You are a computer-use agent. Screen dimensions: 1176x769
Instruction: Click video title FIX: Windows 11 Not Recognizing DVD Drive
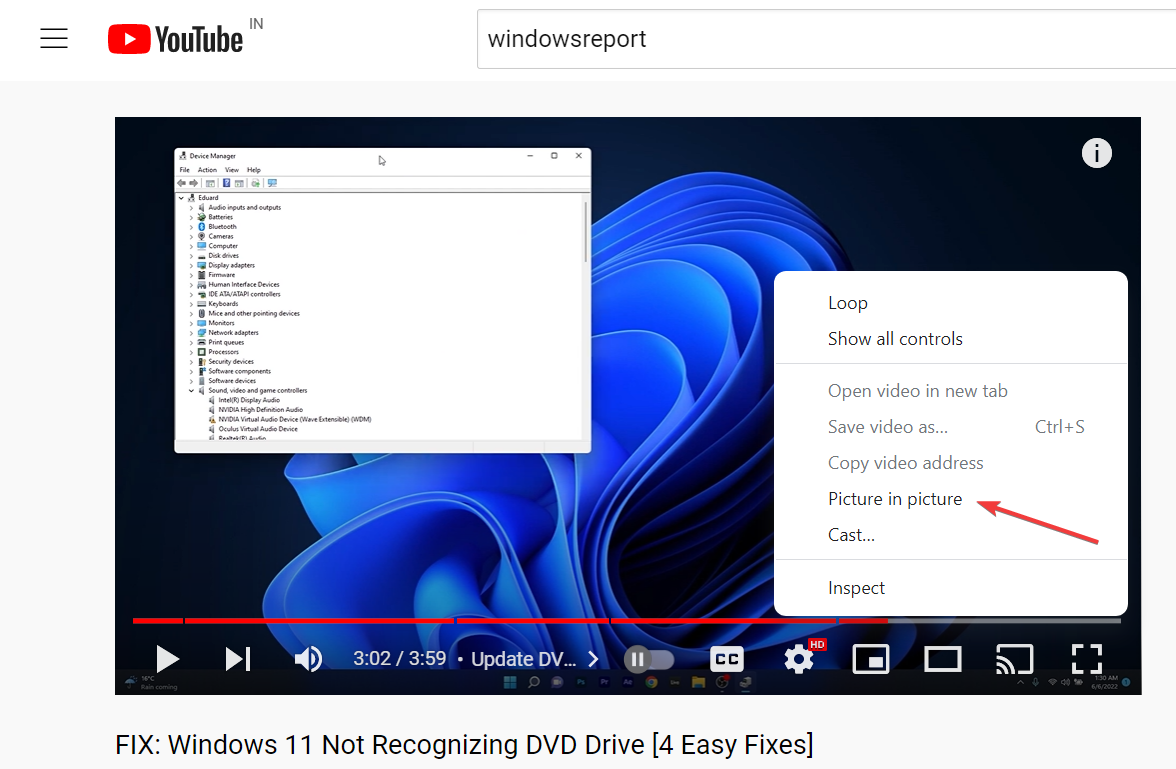tap(464, 744)
